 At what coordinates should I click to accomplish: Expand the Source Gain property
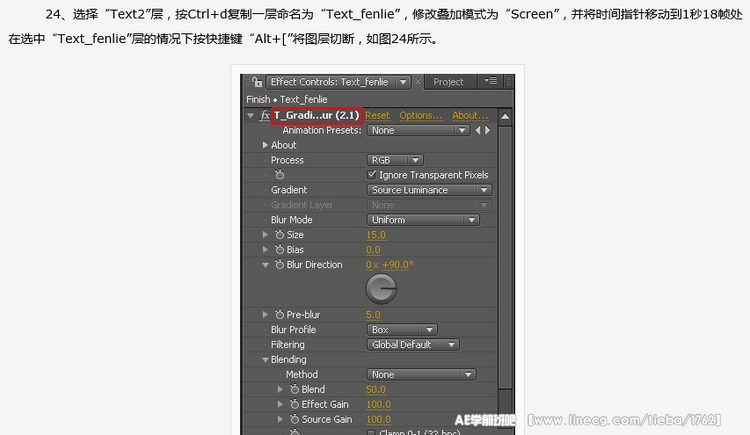click(280, 419)
